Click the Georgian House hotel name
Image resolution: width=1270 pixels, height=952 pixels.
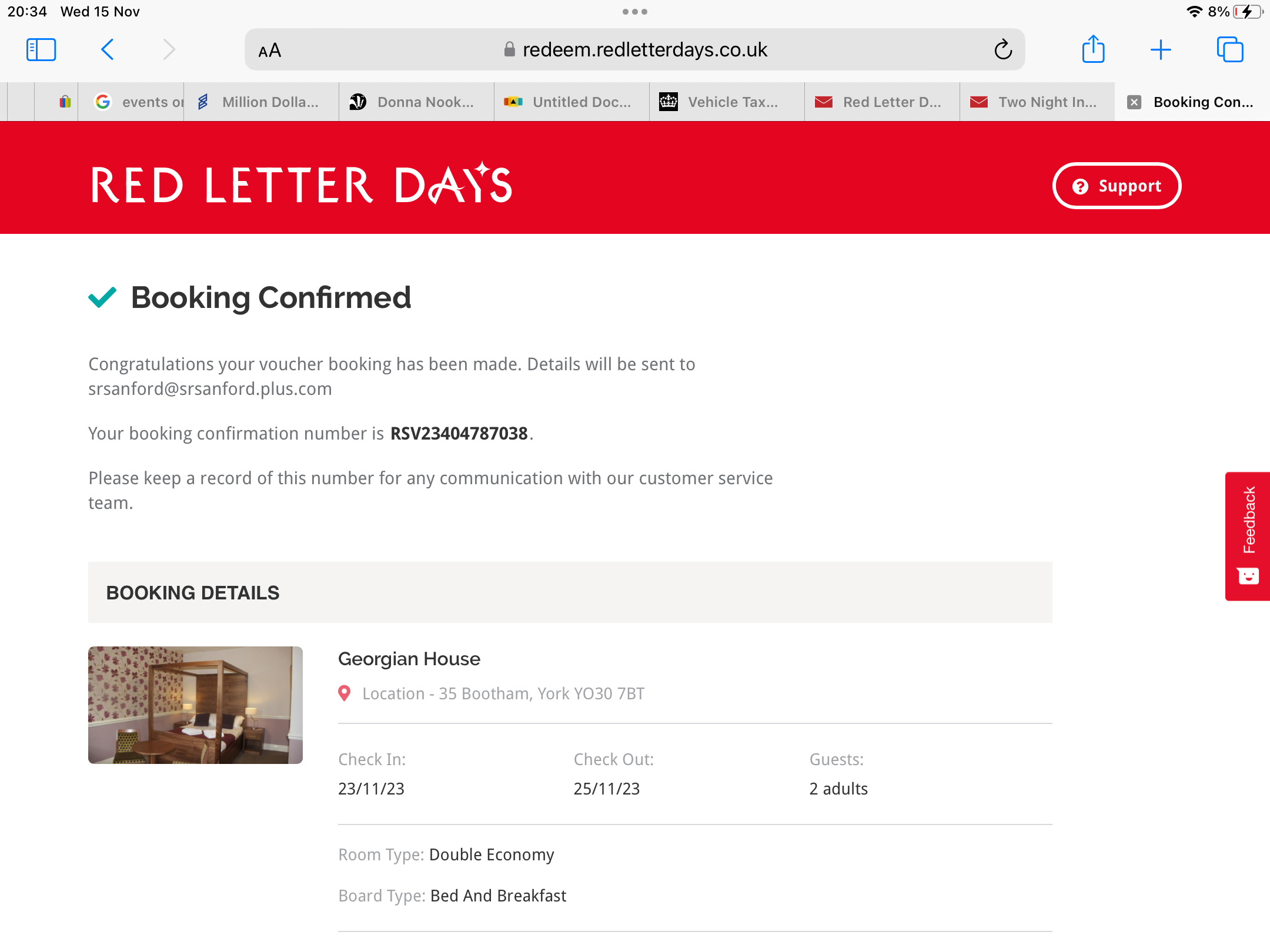click(x=409, y=659)
